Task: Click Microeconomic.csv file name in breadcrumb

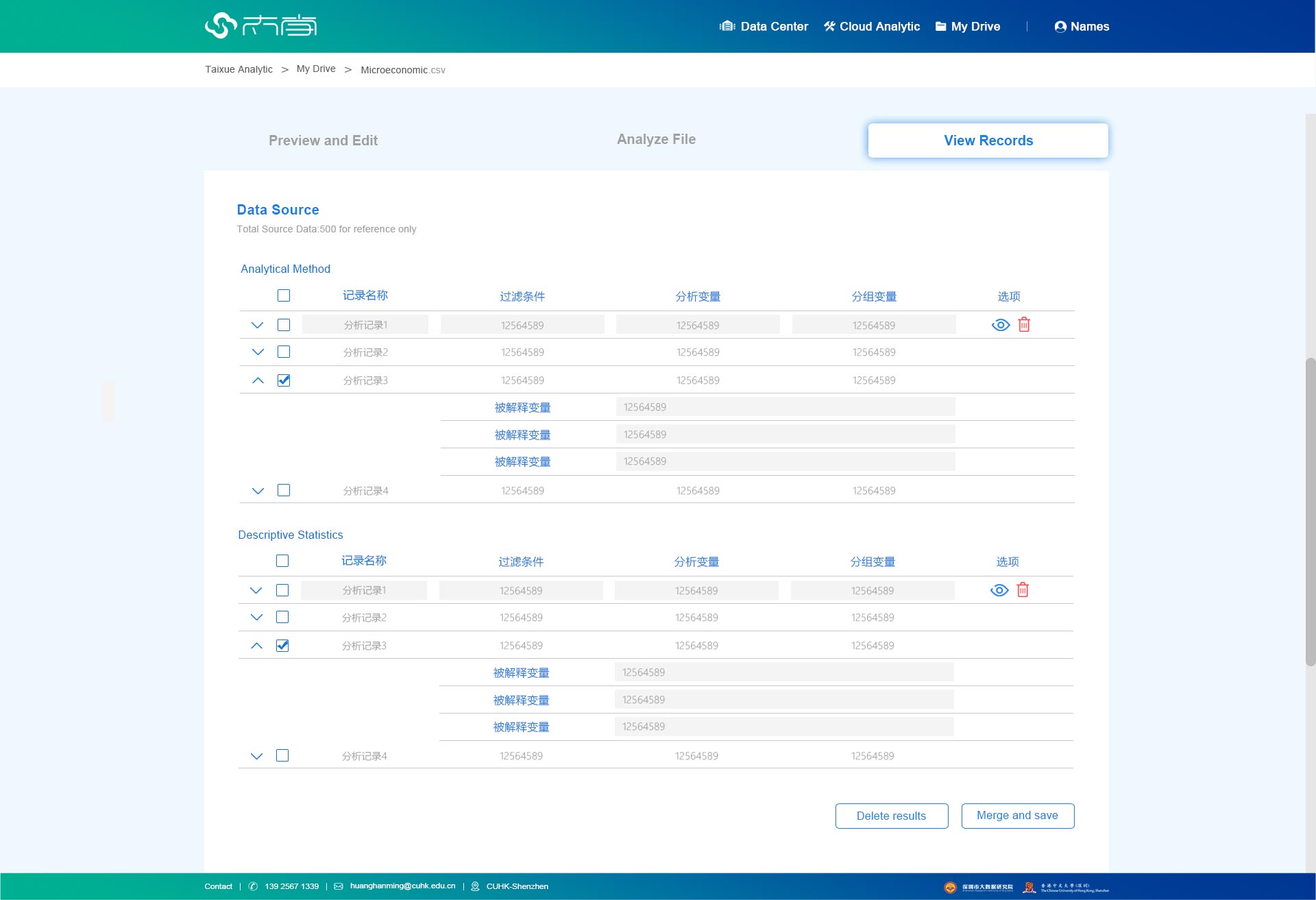Action: click(x=403, y=70)
